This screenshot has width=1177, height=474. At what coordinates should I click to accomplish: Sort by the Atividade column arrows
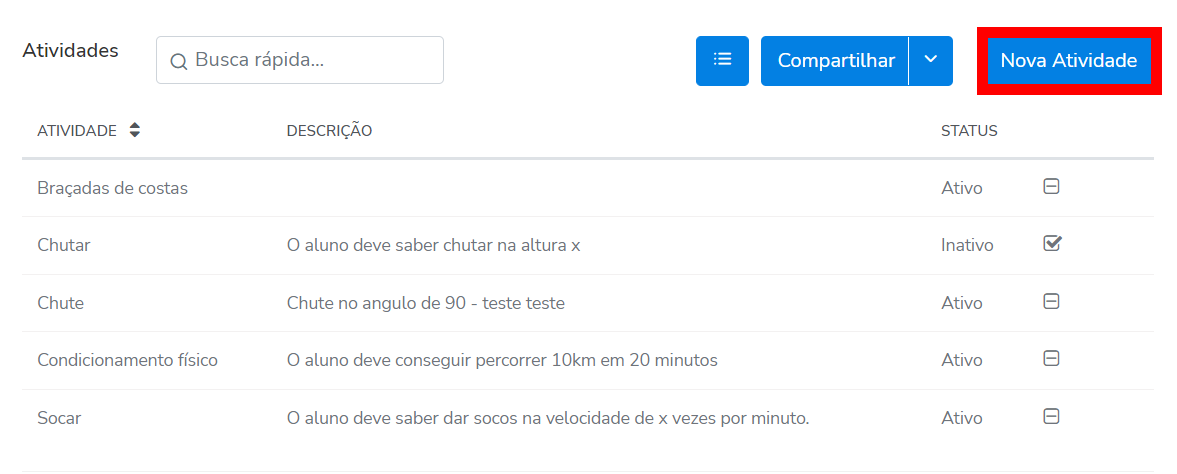135,130
